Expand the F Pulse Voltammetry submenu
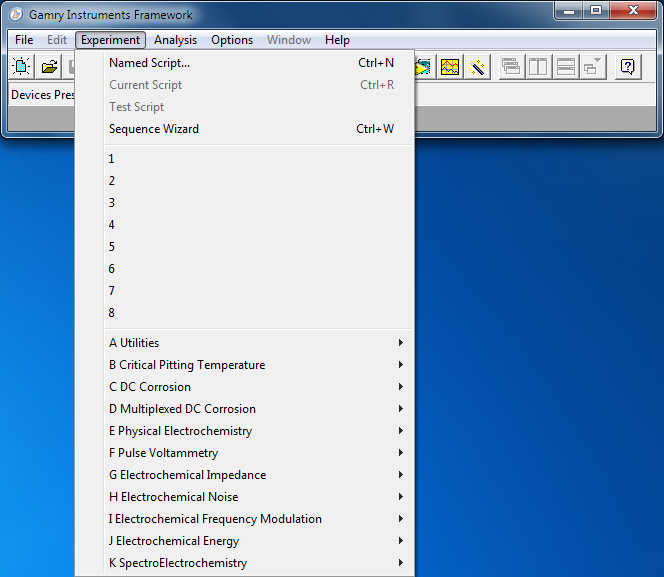 point(244,453)
